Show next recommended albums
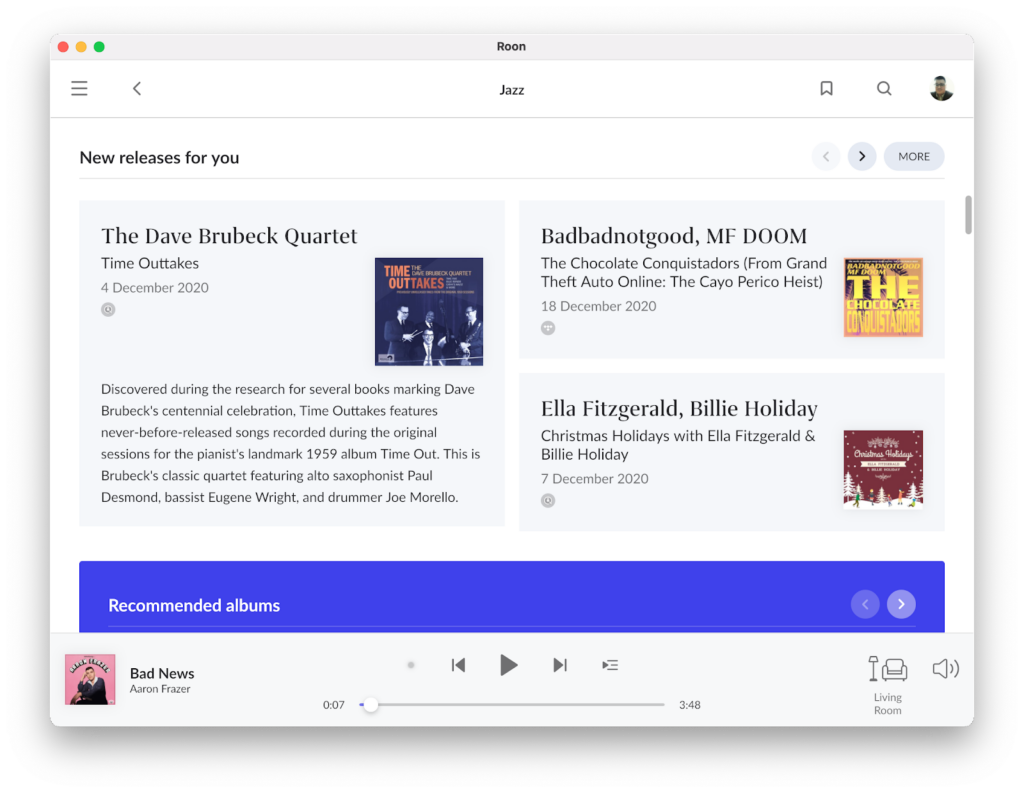1024x793 pixels. tap(901, 604)
